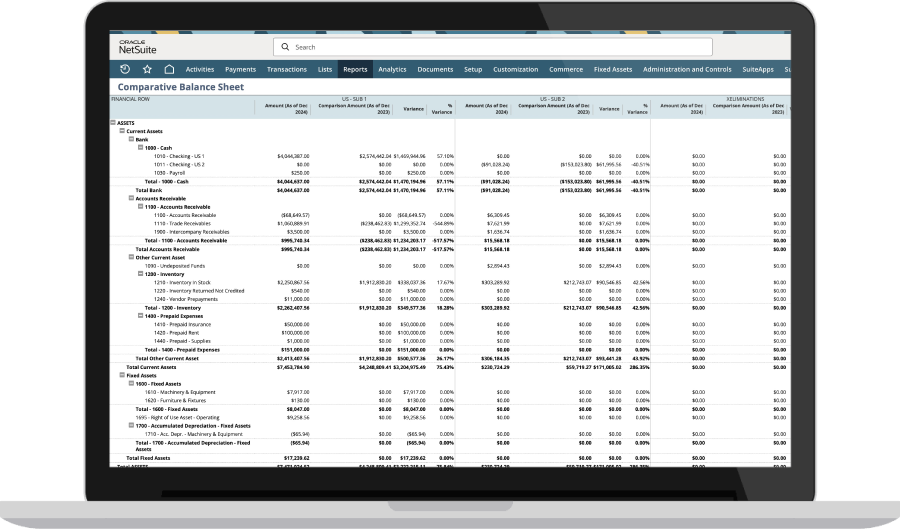
Task: Go to the Home icon
Action: pyautogui.click(x=169, y=69)
